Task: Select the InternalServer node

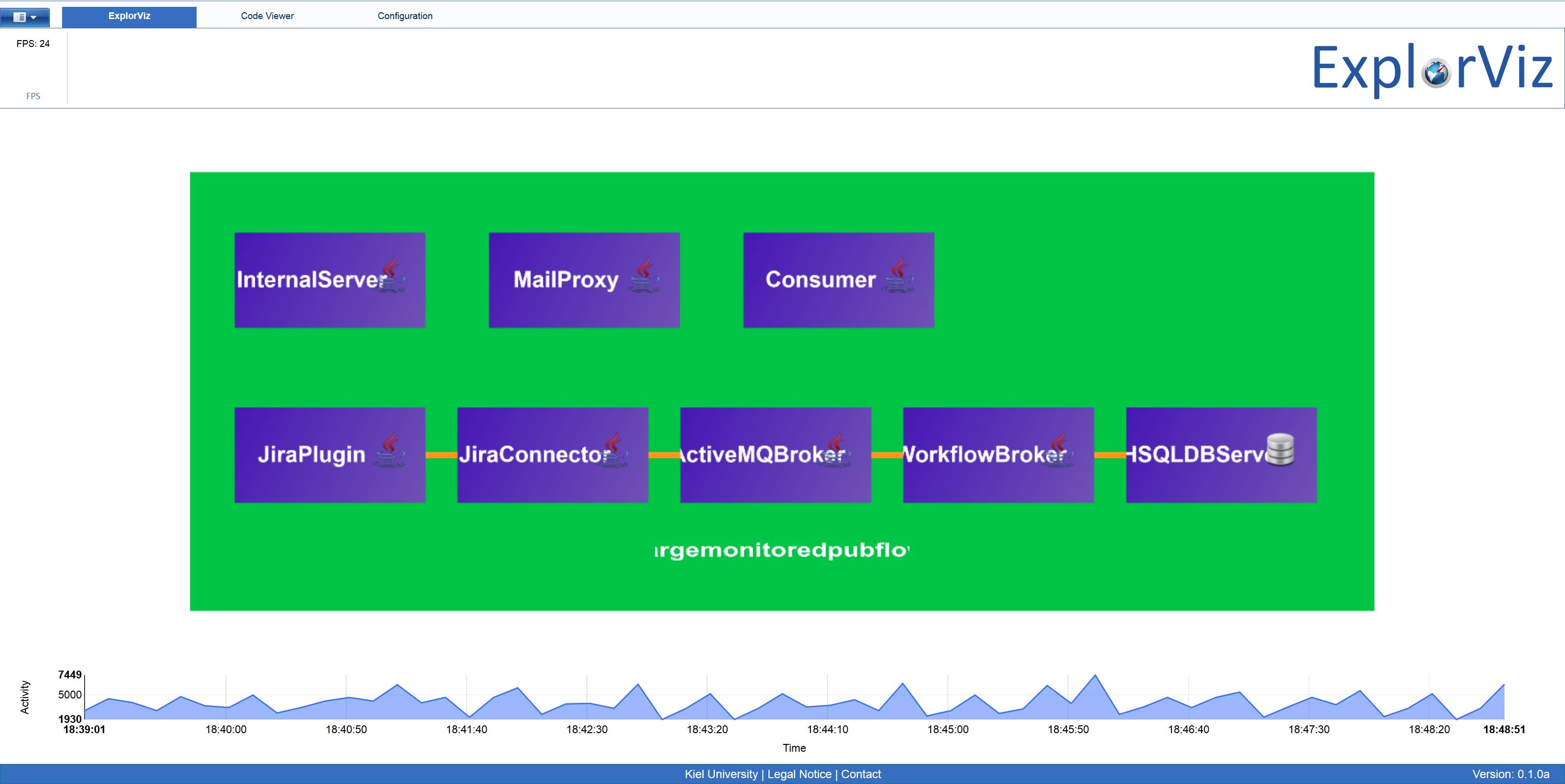Action: click(x=330, y=280)
